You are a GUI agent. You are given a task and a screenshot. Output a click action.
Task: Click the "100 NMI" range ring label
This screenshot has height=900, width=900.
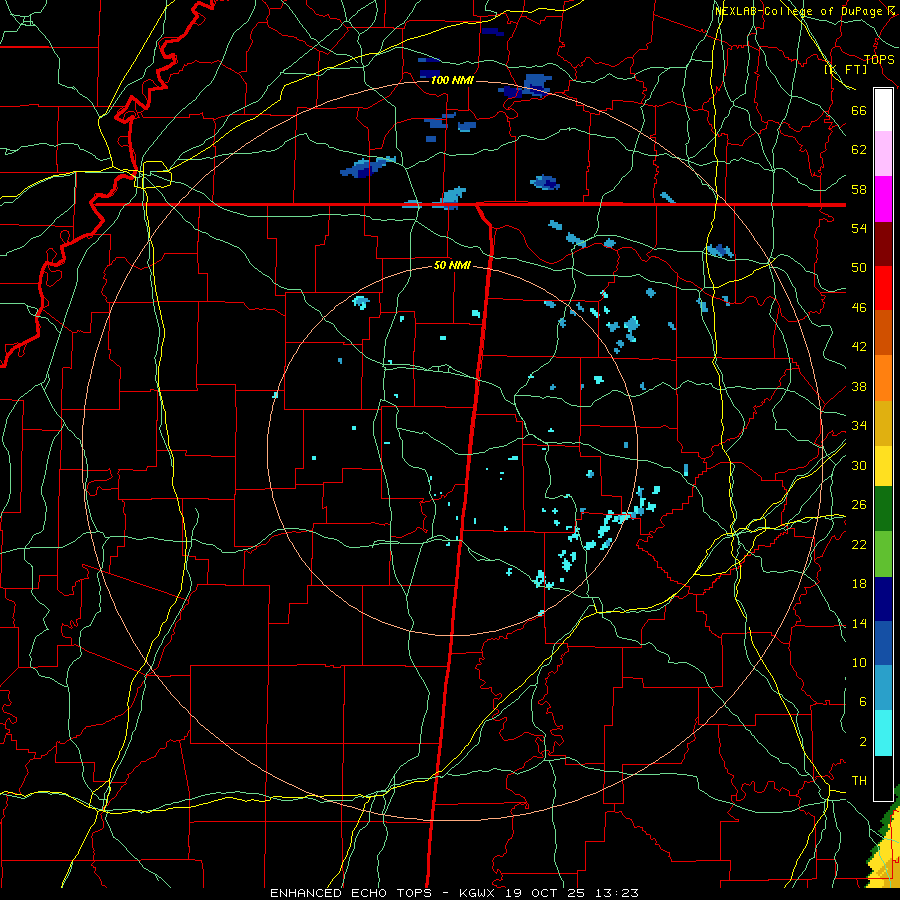pyautogui.click(x=452, y=80)
